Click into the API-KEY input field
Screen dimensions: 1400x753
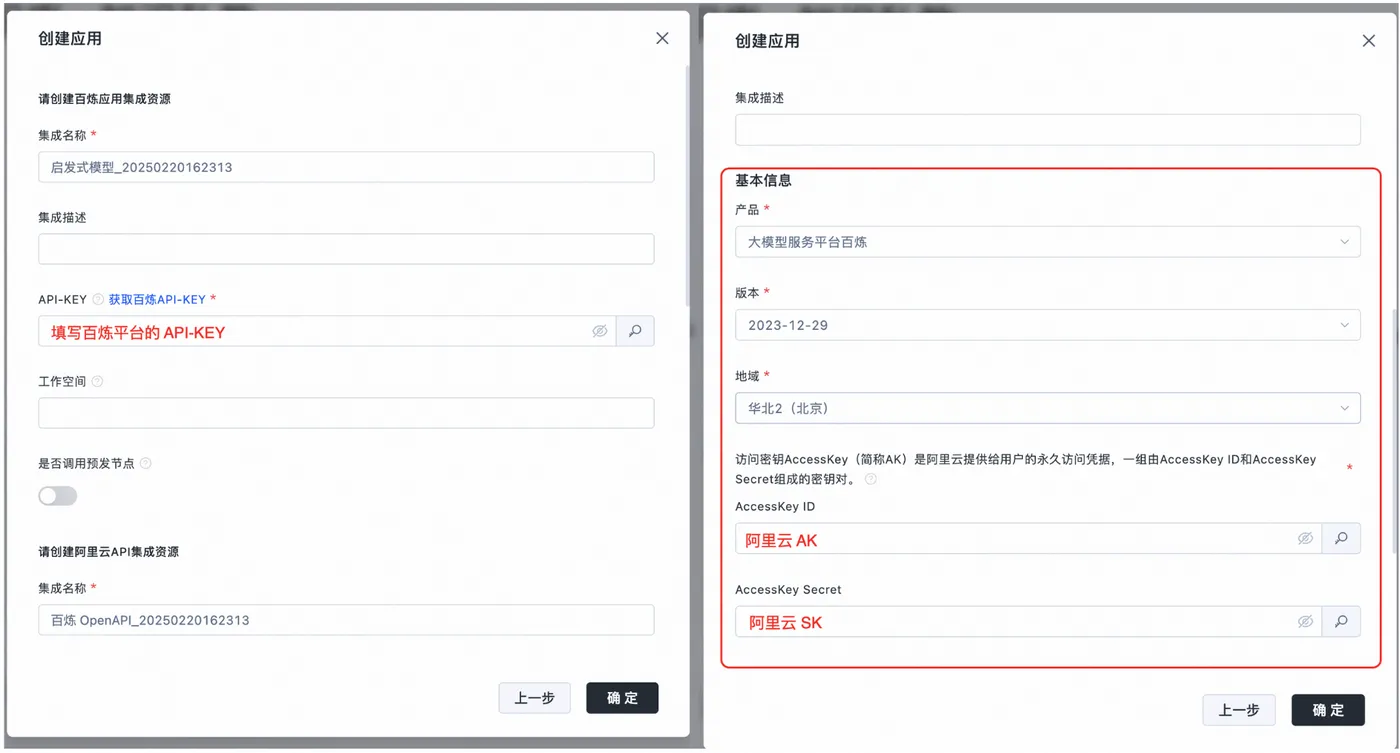pyautogui.click(x=327, y=331)
